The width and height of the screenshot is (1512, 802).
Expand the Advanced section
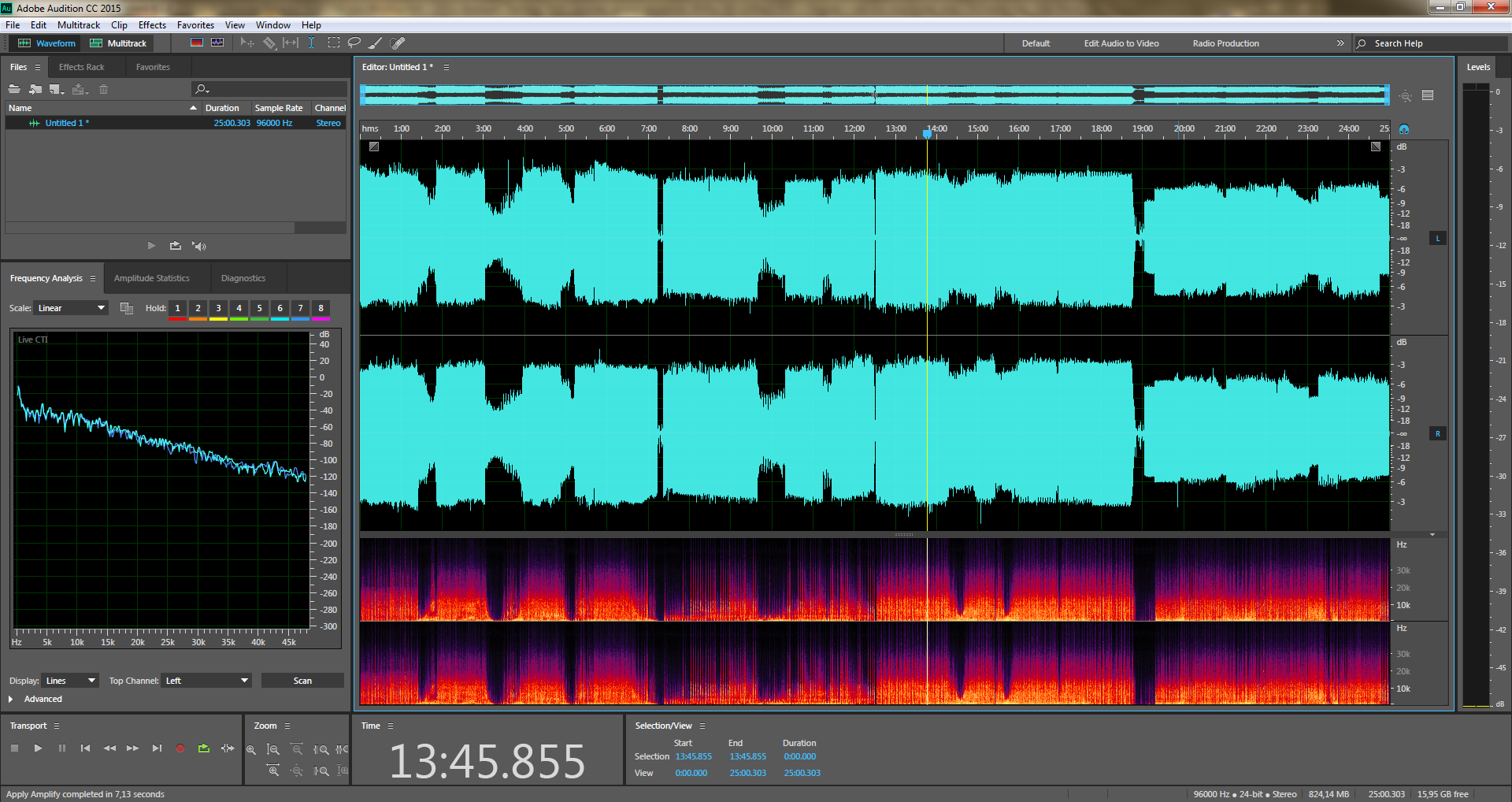[x=11, y=699]
